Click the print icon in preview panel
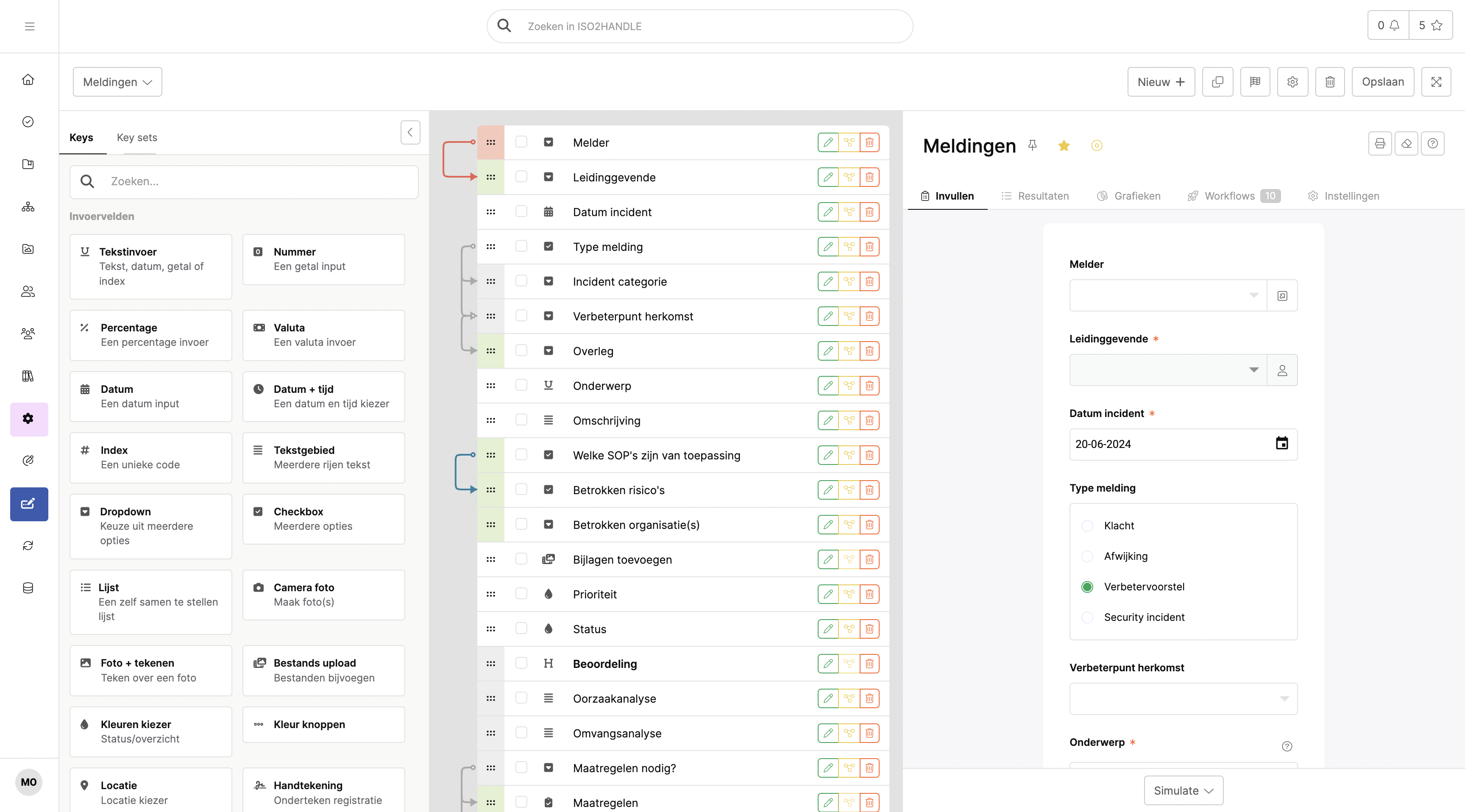This screenshot has width=1465, height=812. tap(1380, 144)
